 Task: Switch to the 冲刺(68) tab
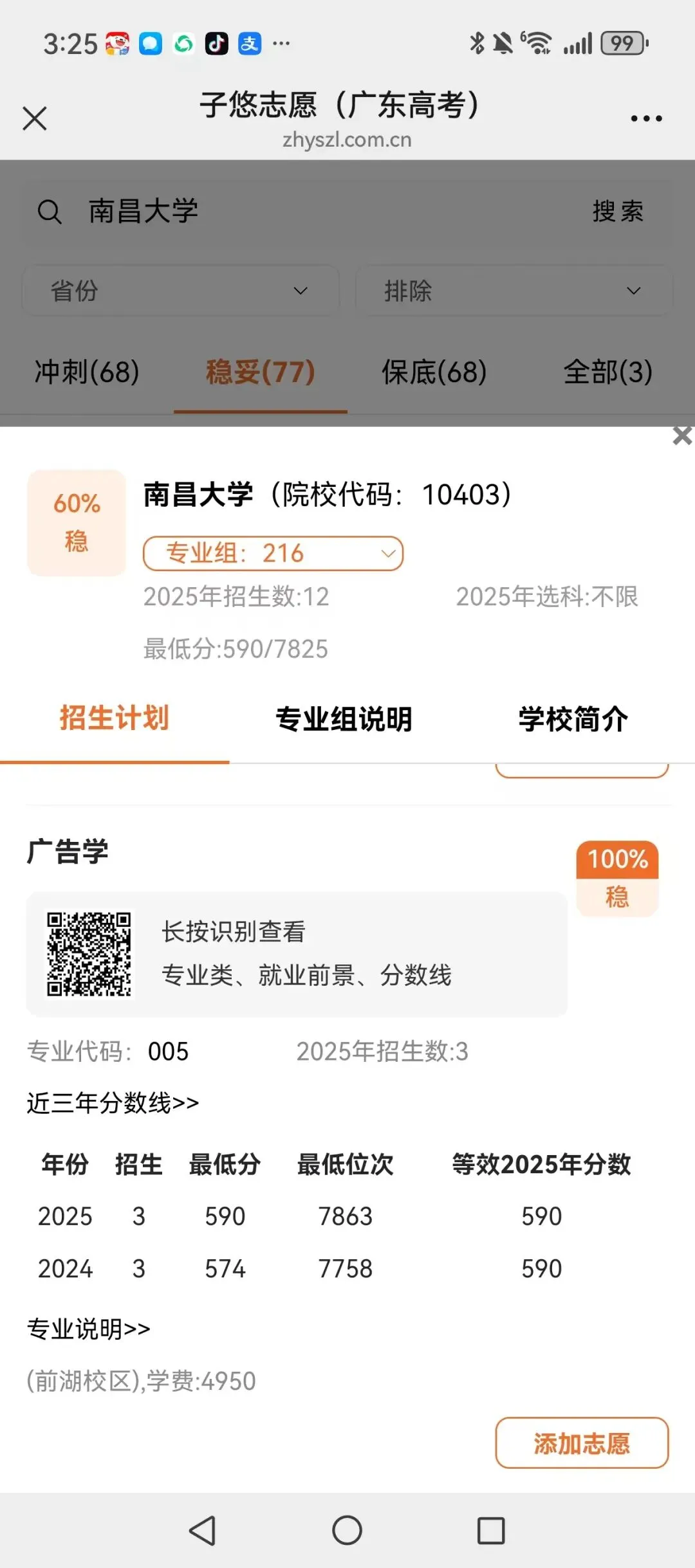[87, 372]
